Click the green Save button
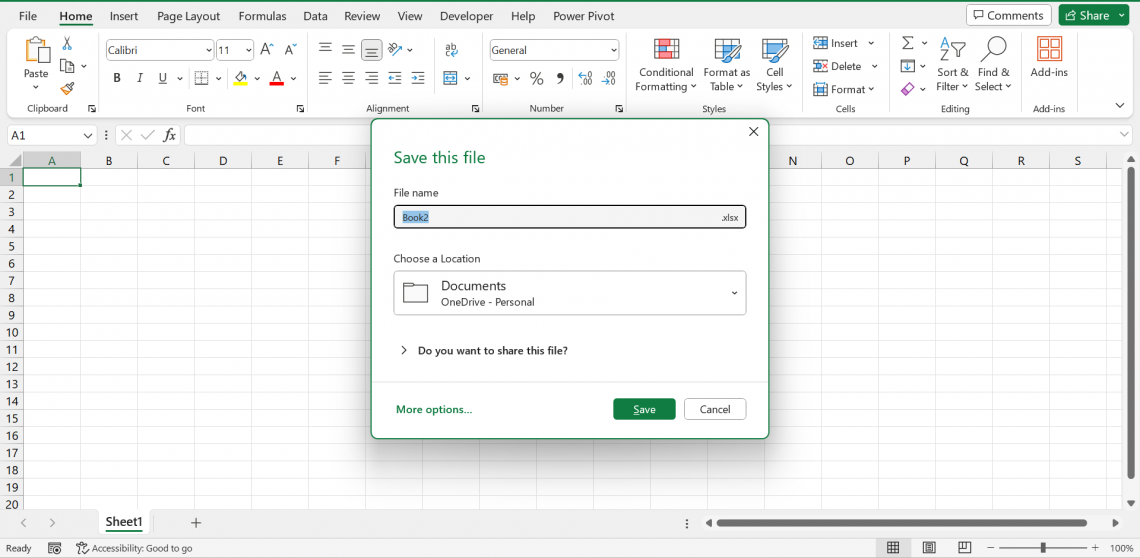This screenshot has width=1140, height=558. coord(644,409)
